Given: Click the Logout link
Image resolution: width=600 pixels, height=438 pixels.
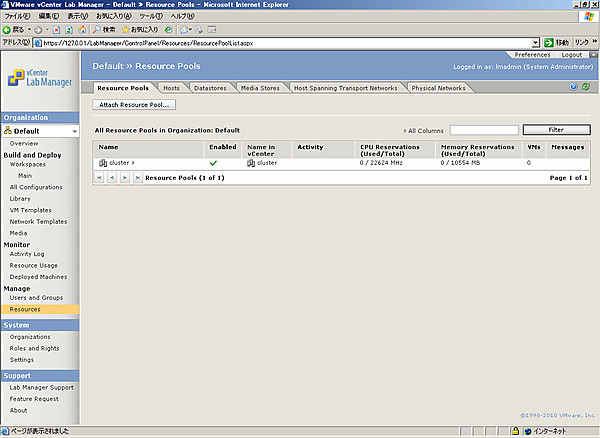Looking at the screenshot, I should click(571, 54).
